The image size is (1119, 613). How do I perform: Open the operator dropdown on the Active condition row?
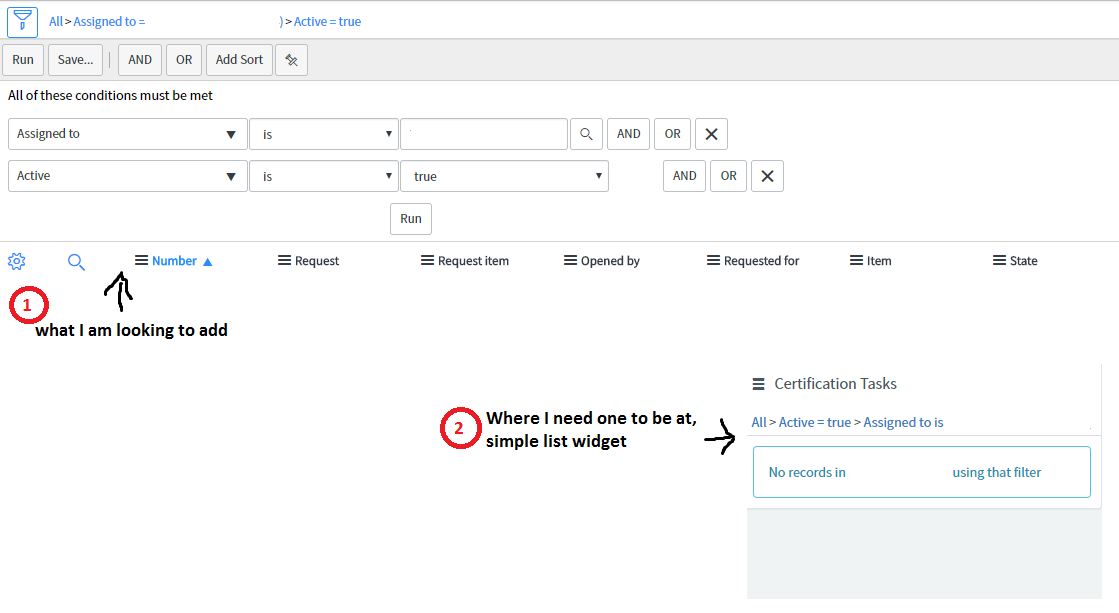click(x=323, y=175)
